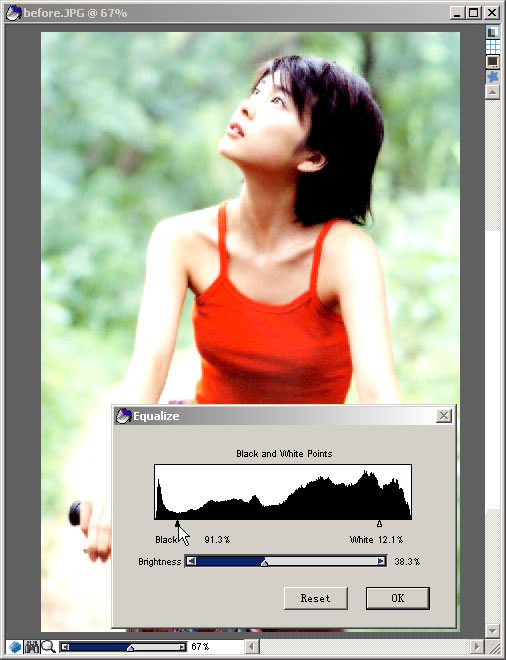
Task: Click the before.JPG window title icon
Action: [13, 13]
